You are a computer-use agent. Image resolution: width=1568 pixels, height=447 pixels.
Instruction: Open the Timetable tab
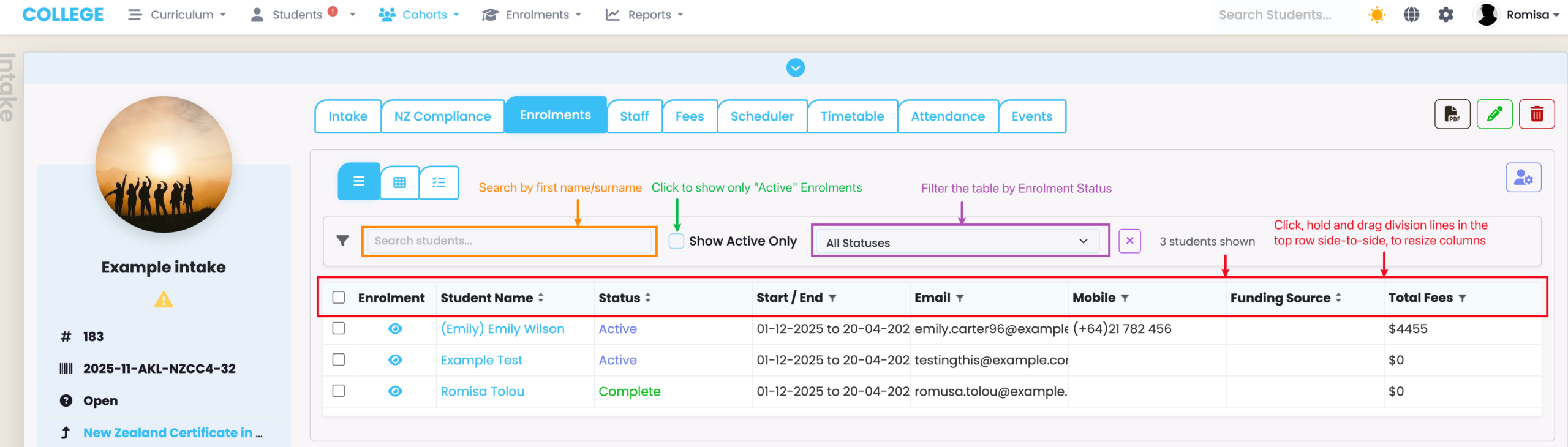click(851, 116)
